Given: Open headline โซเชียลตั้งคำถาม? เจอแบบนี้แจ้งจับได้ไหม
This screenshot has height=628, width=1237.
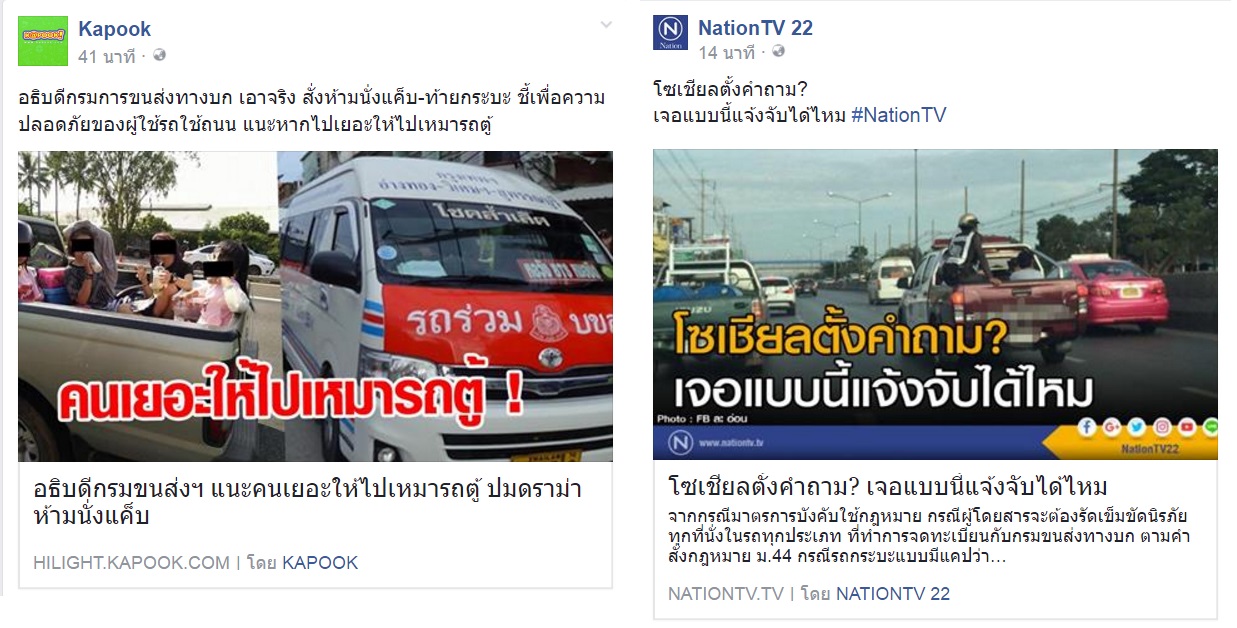Looking at the screenshot, I should pos(888,487).
